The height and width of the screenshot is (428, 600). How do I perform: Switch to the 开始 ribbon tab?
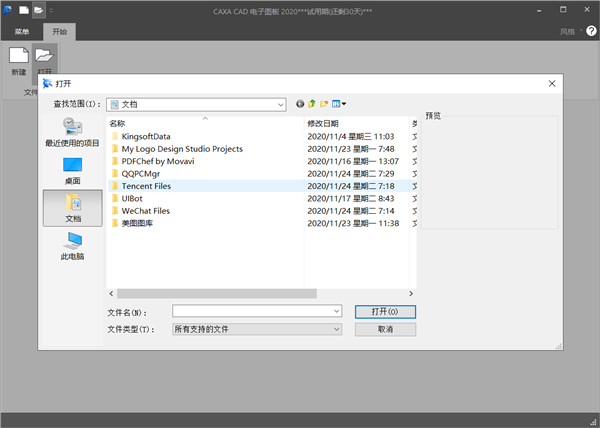tap(59, 32)
